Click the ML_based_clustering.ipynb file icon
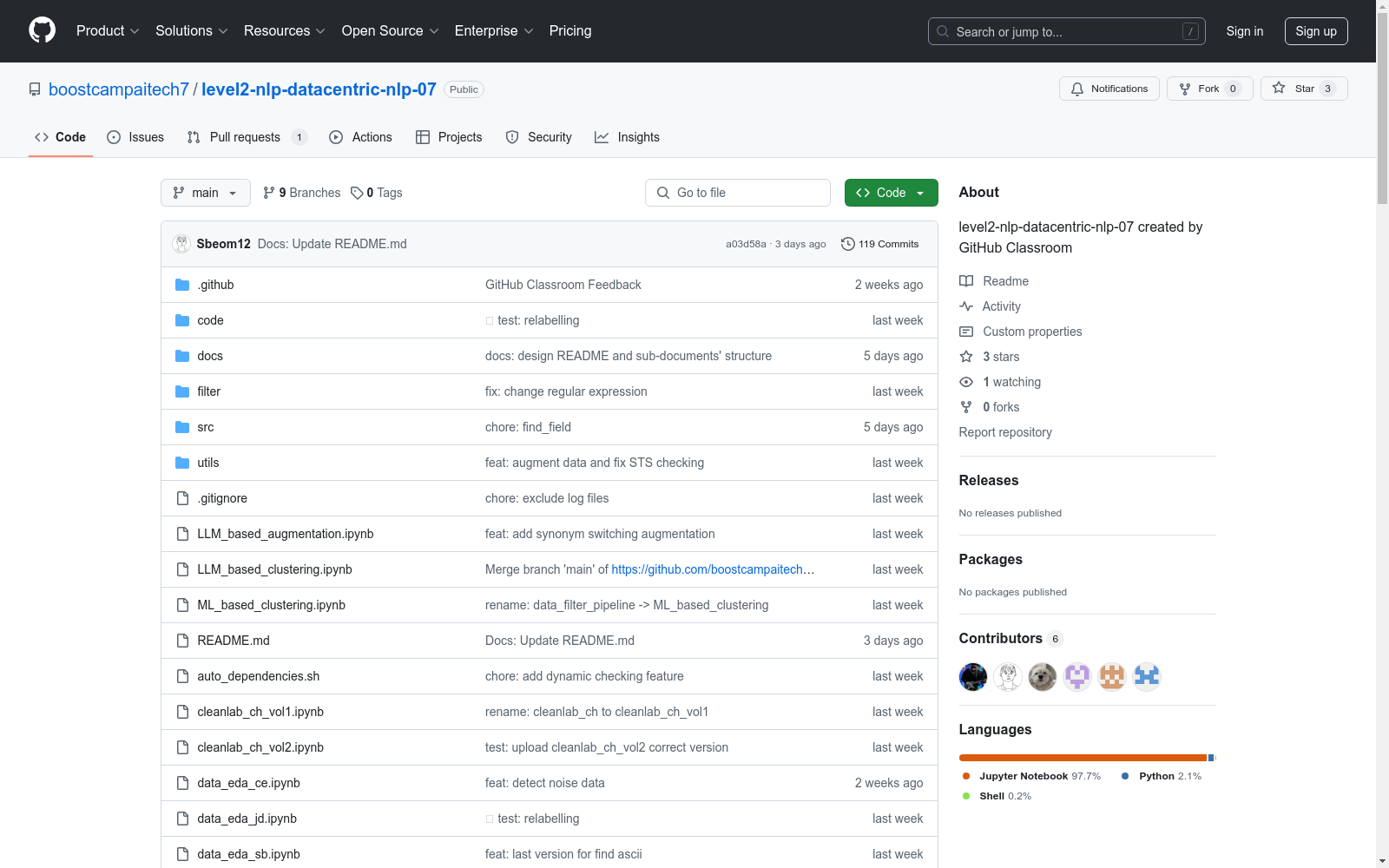The image size is (1389, 868). point(182,605)
